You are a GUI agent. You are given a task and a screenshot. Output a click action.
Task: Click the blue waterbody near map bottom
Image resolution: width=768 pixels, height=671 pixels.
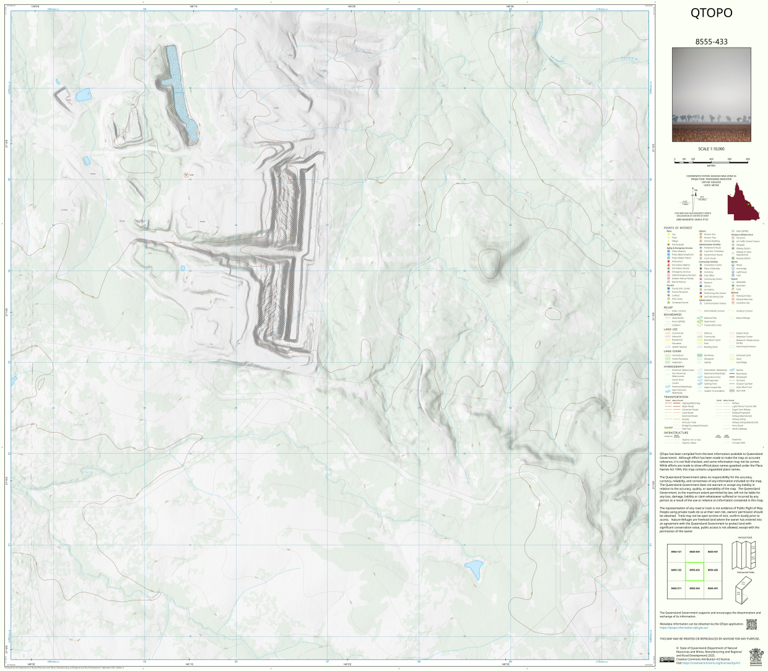click(x=474, y=570)
